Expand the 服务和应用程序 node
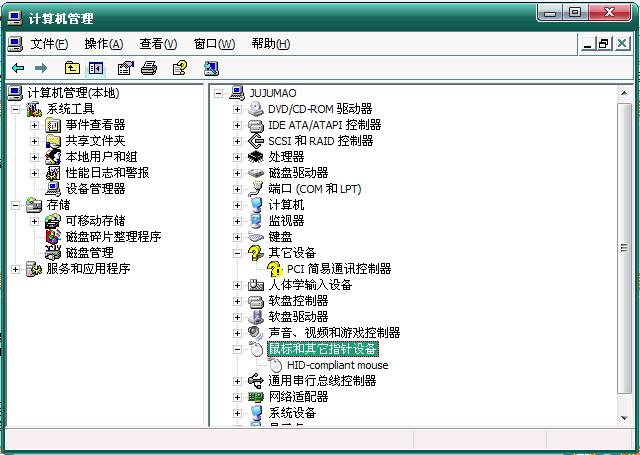This screenshot has height=455, width=640. click(x=16, y=269)
